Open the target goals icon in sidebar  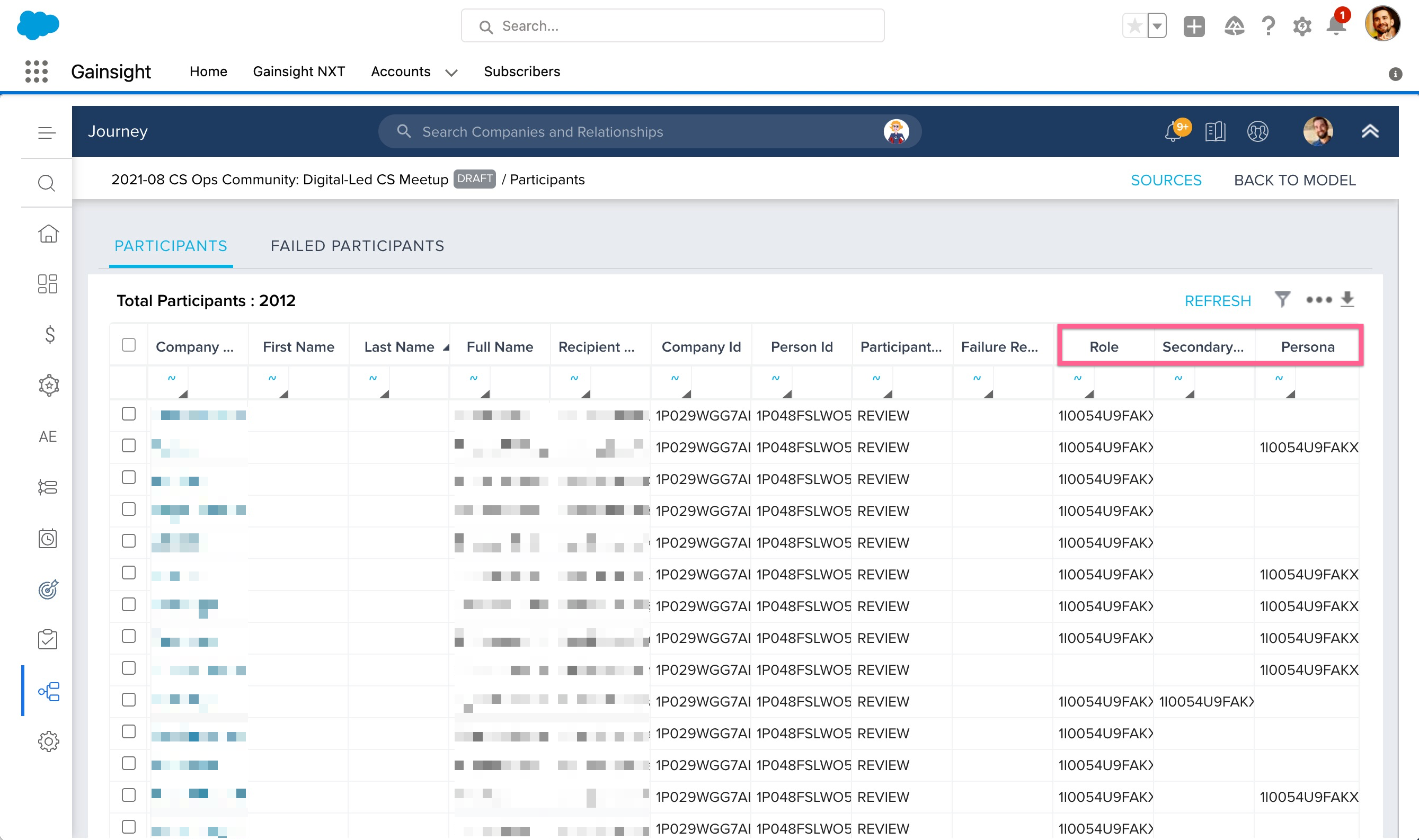[x=48, y=589]
